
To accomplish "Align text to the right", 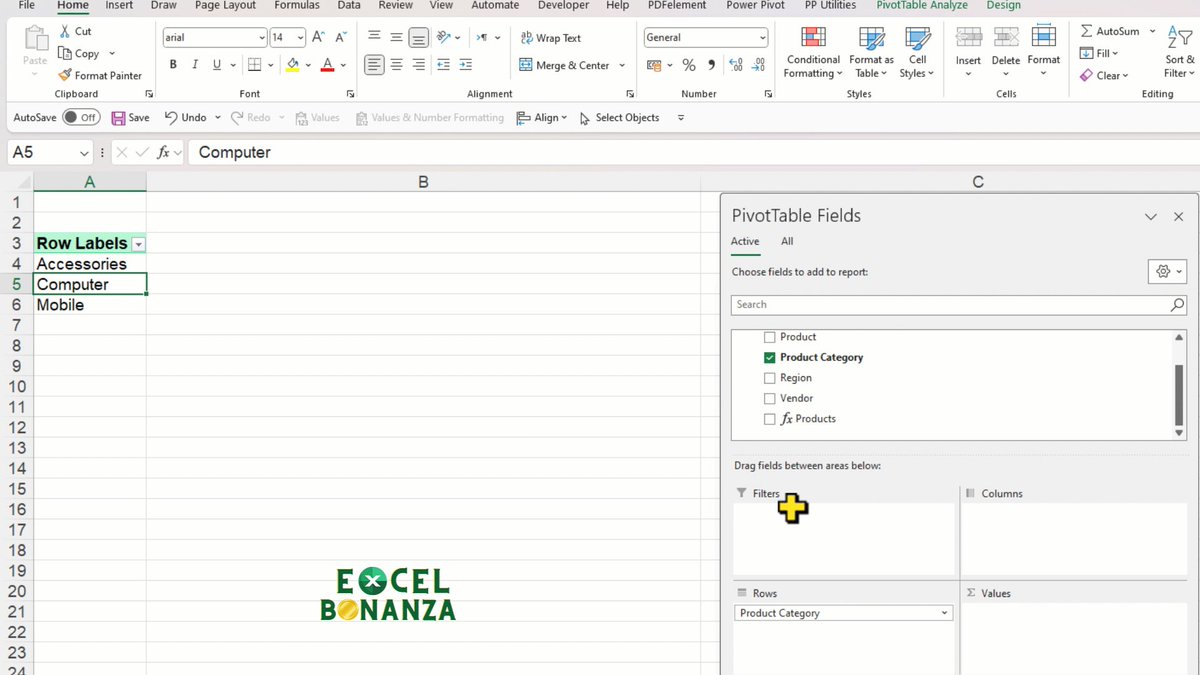I will coord(419,65).
